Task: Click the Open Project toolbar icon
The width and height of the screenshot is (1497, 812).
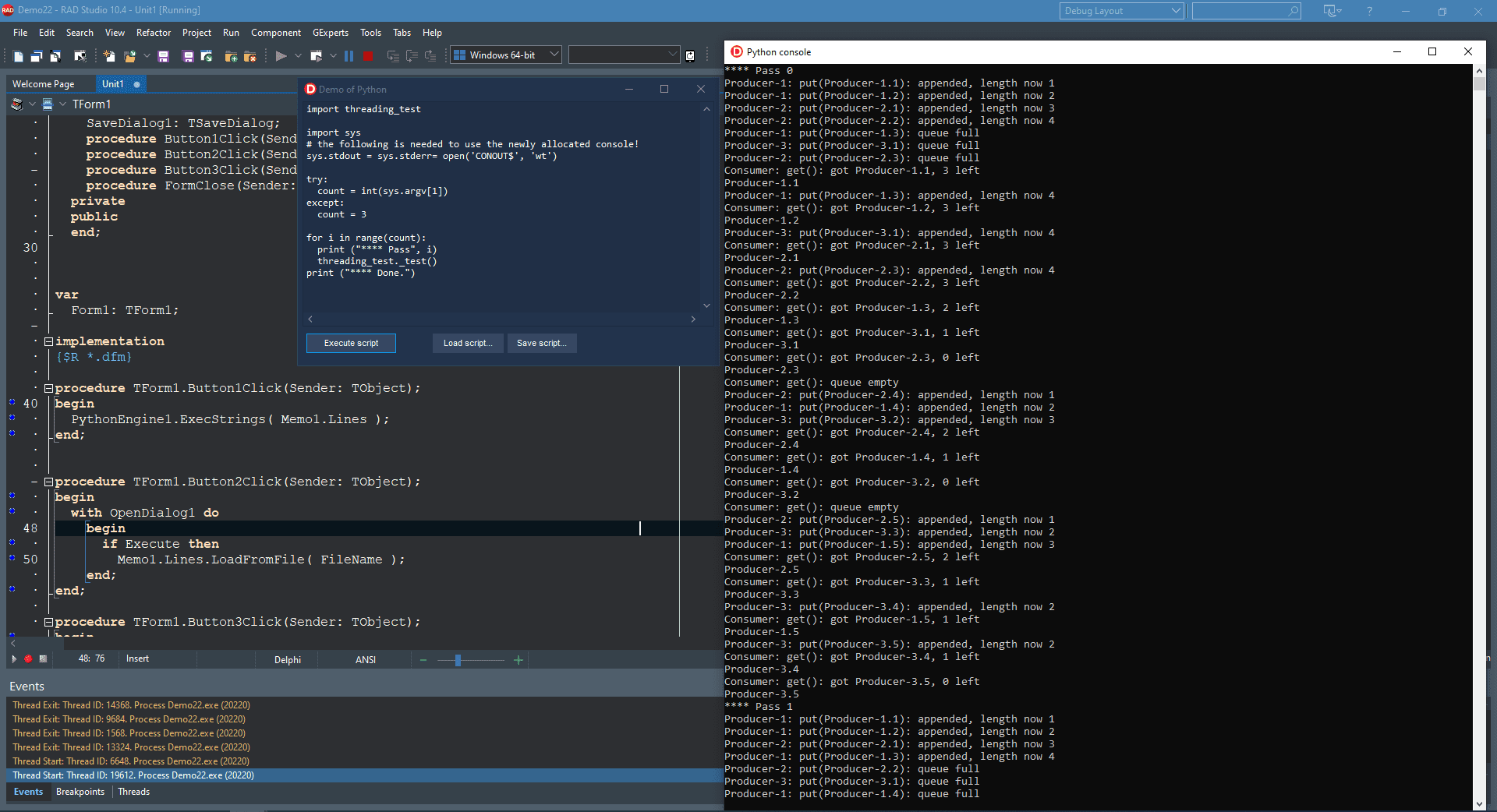Action: pos(207,56)
